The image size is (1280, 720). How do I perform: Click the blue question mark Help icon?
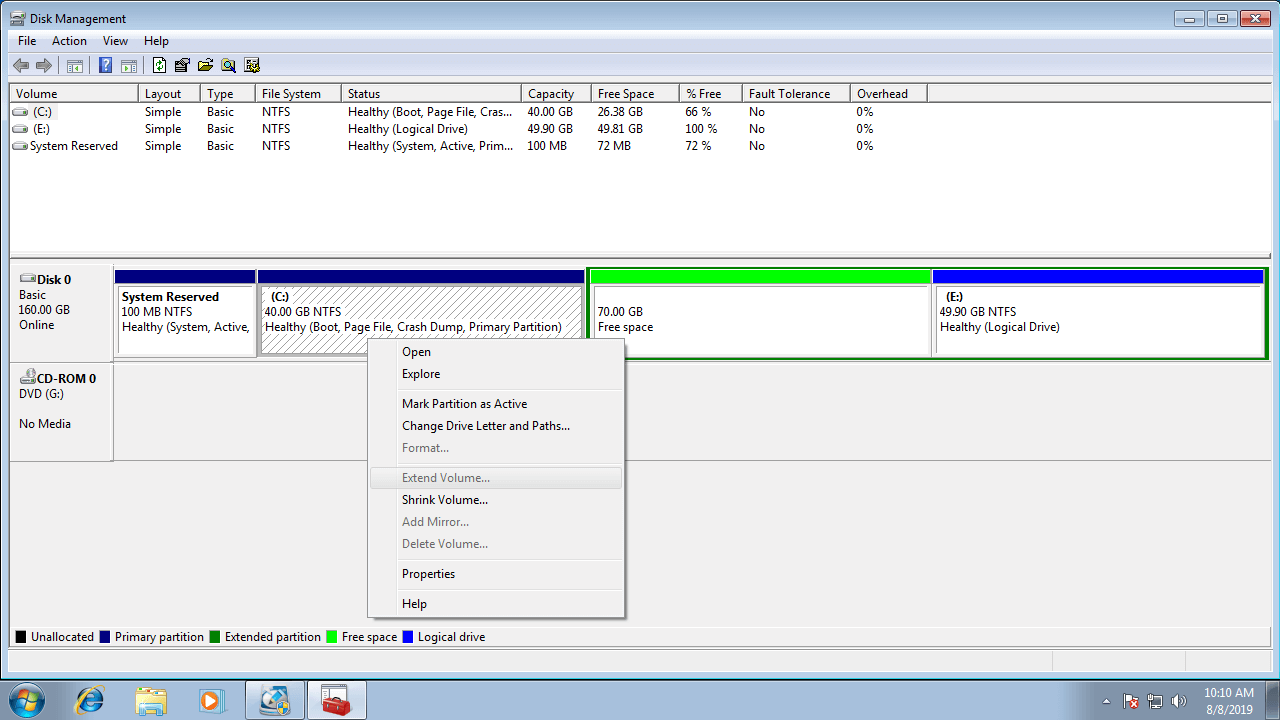[105, 66]
